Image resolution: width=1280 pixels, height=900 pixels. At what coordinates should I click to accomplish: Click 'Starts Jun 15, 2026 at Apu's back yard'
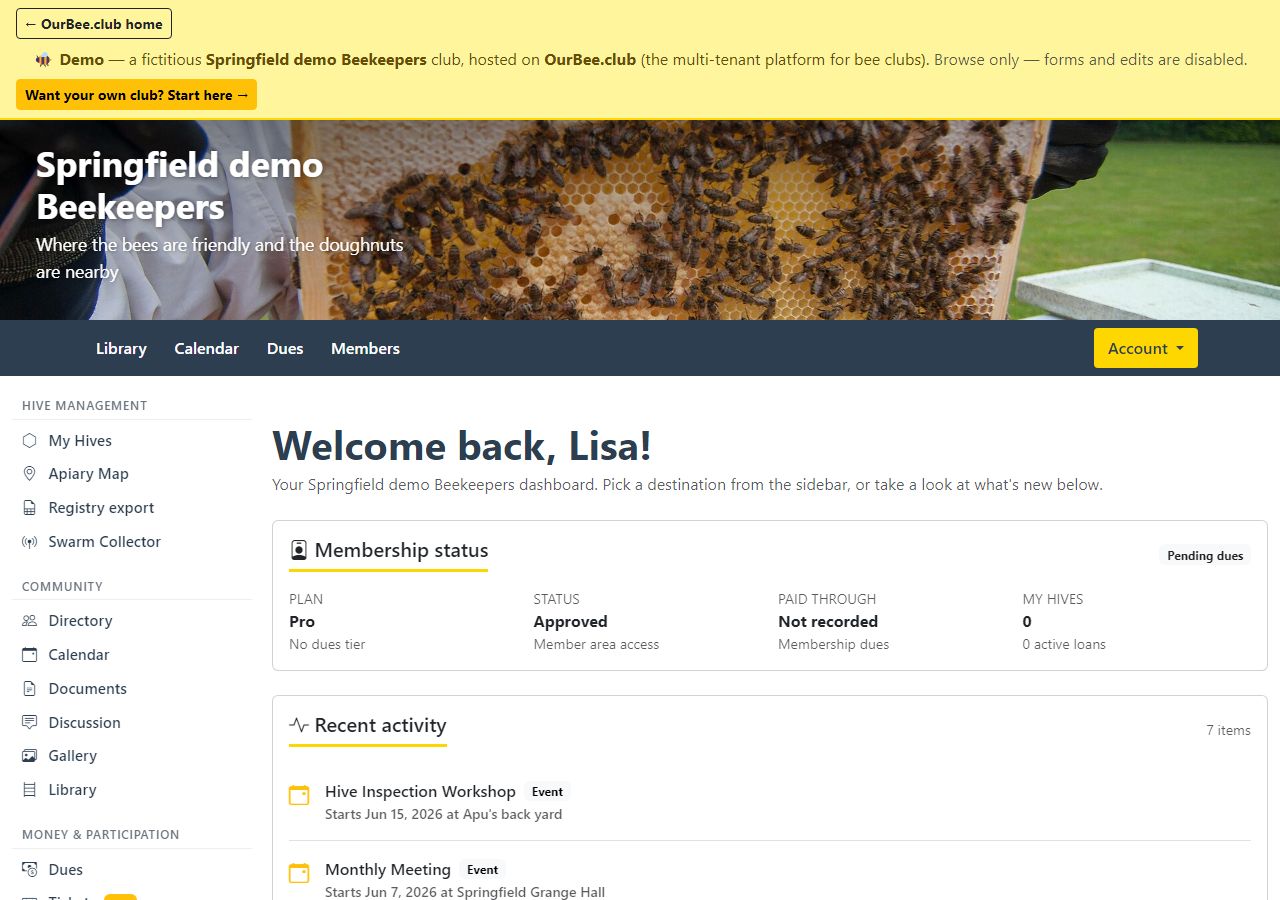coord(443,814)
